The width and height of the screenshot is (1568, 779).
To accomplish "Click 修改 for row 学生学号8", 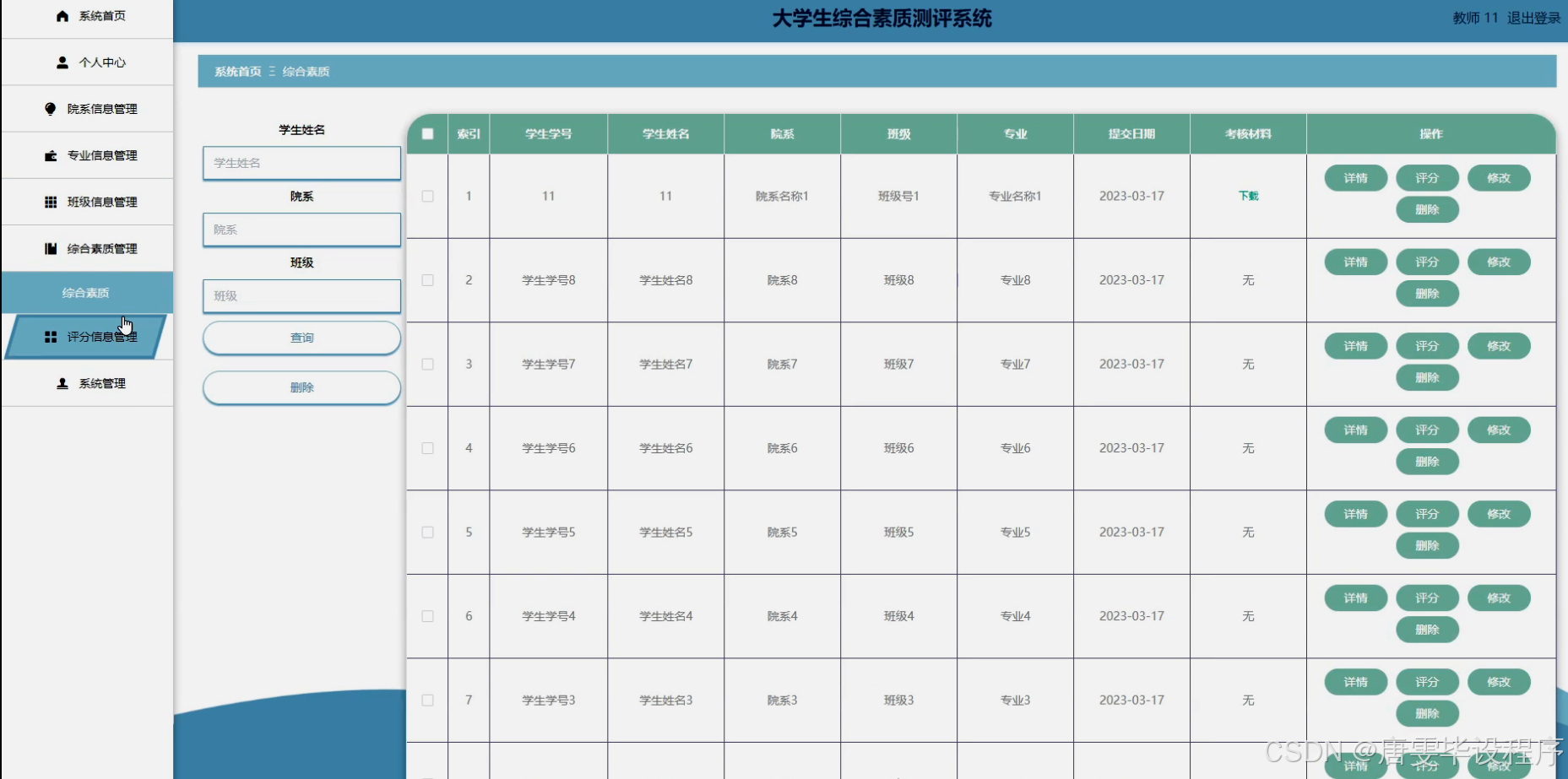I will (1499, 262).
